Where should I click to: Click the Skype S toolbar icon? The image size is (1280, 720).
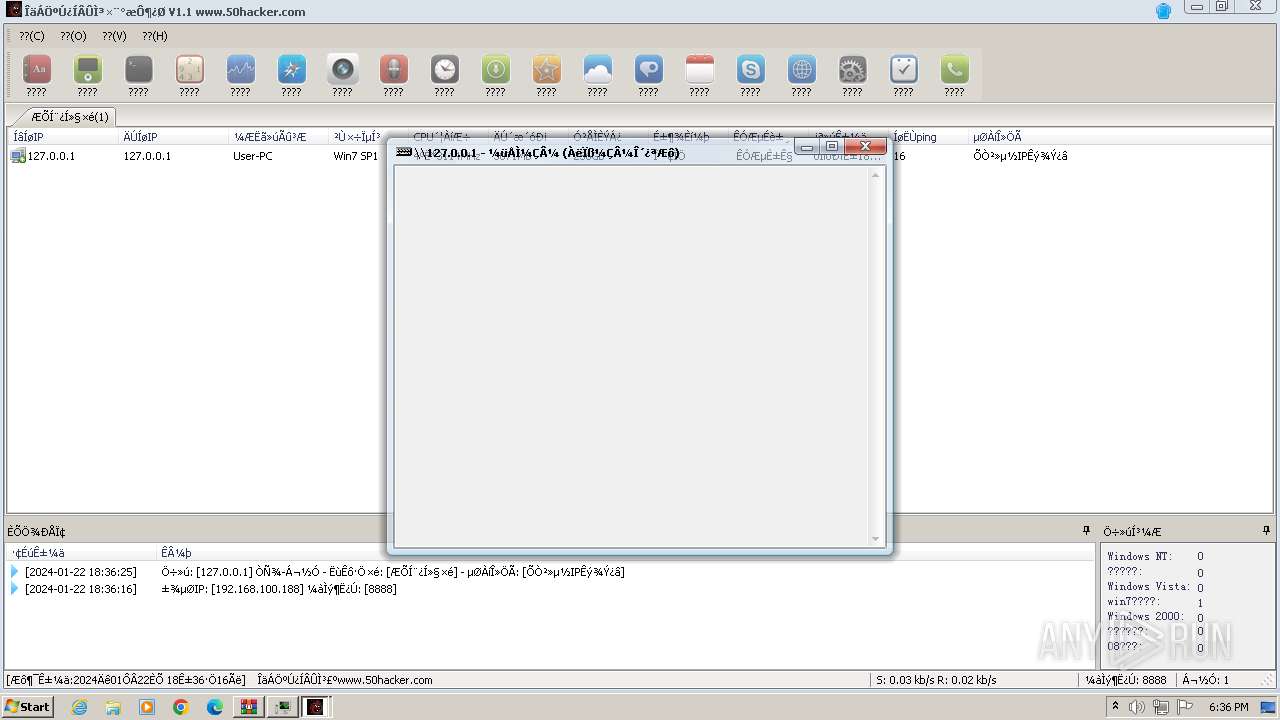click(x=751, y=69)
